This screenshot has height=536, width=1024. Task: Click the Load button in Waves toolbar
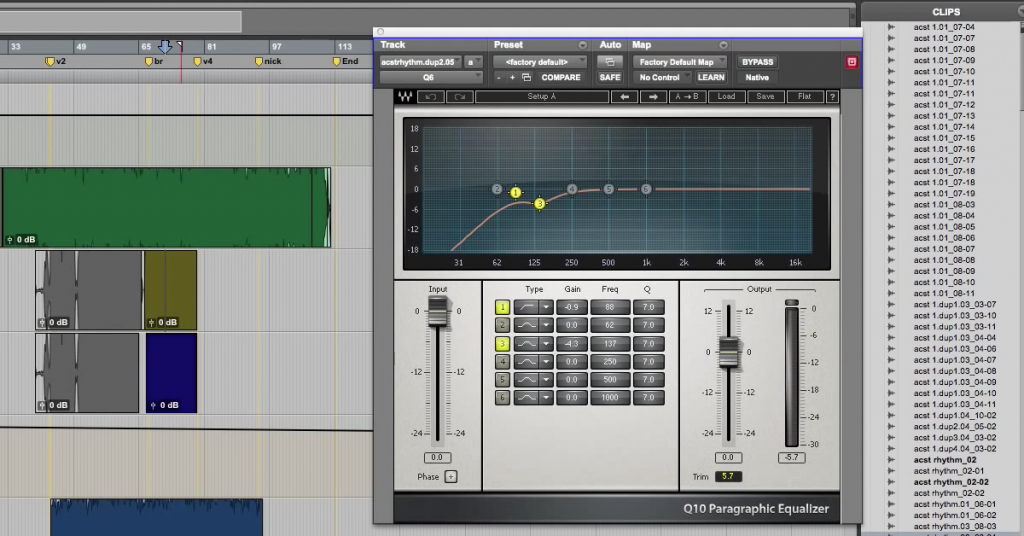coord(726,97)
